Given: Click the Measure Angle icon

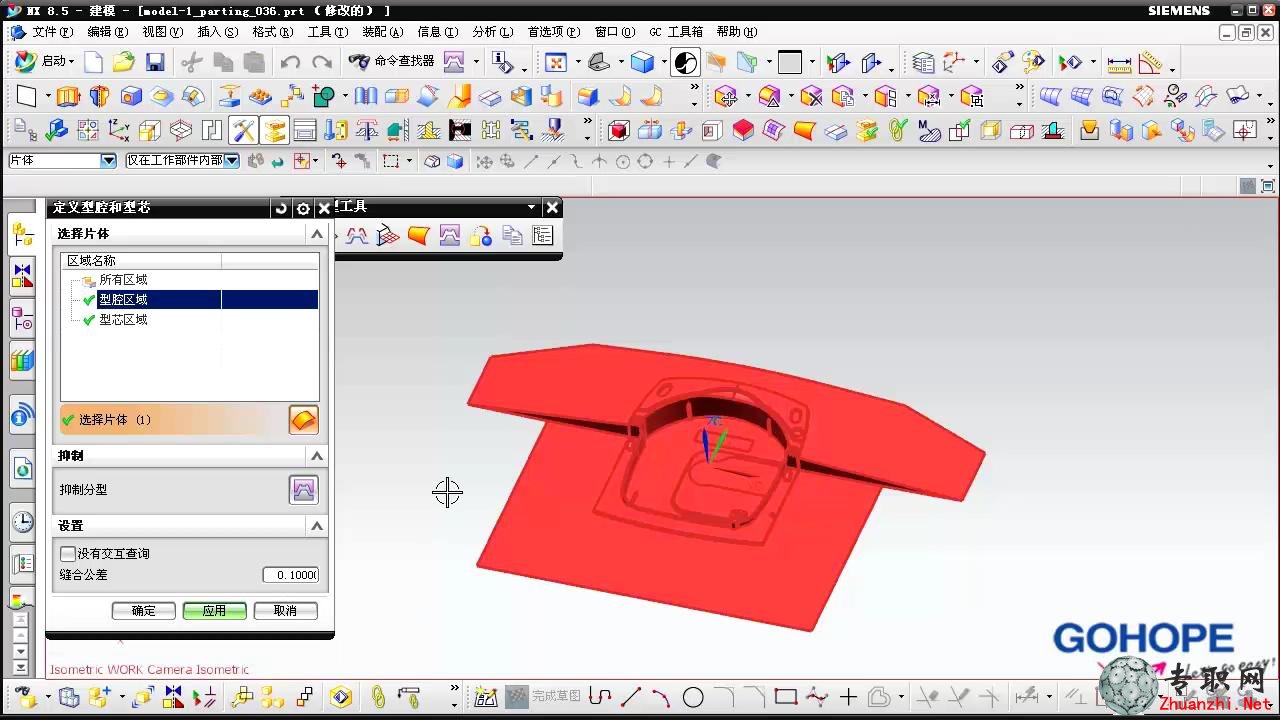Looking at the screenshot, I should point(1151,63).
